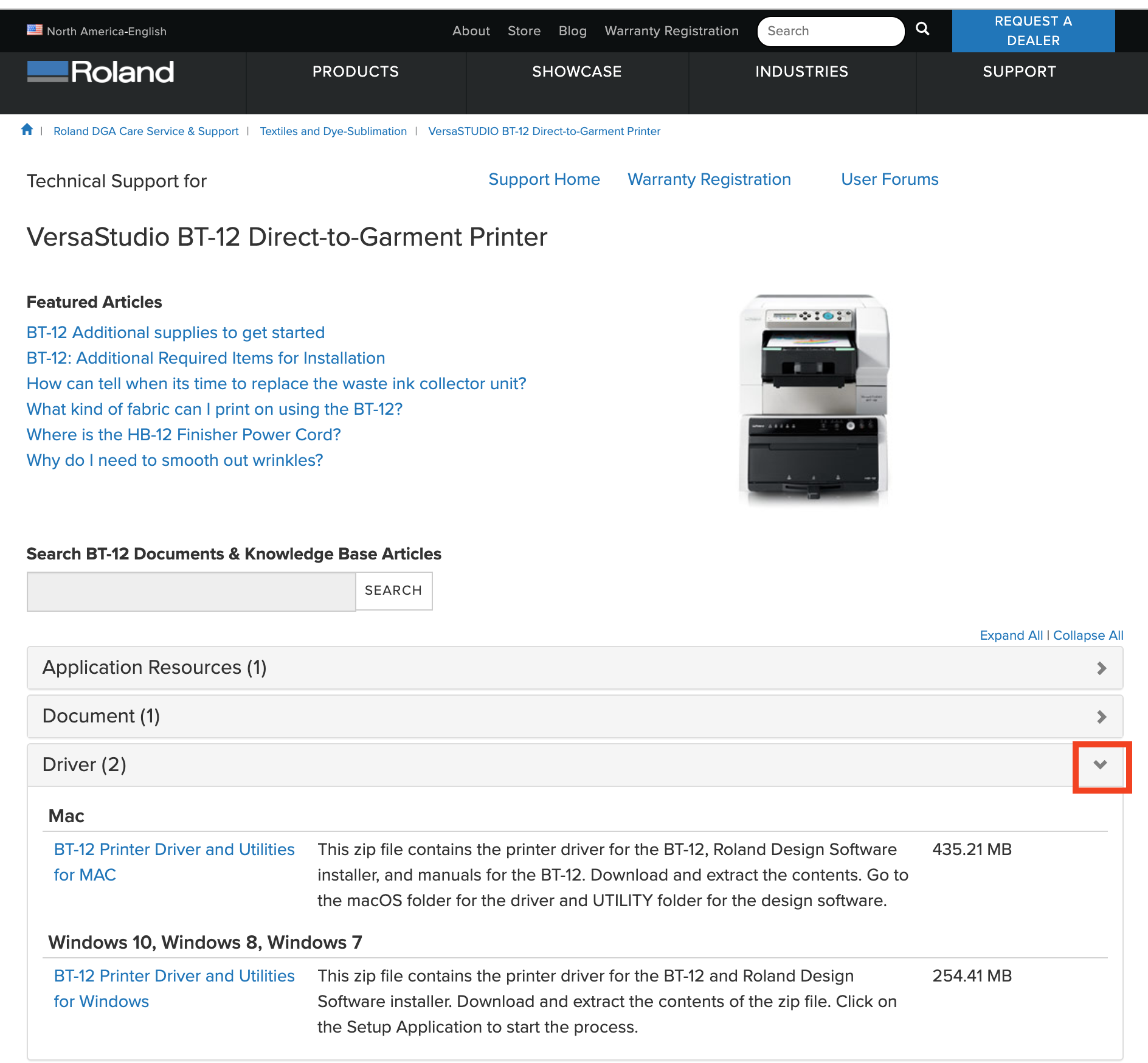Click Expand All
The width and height of the screenshot is (1148, 1063).
point(1011,635)
